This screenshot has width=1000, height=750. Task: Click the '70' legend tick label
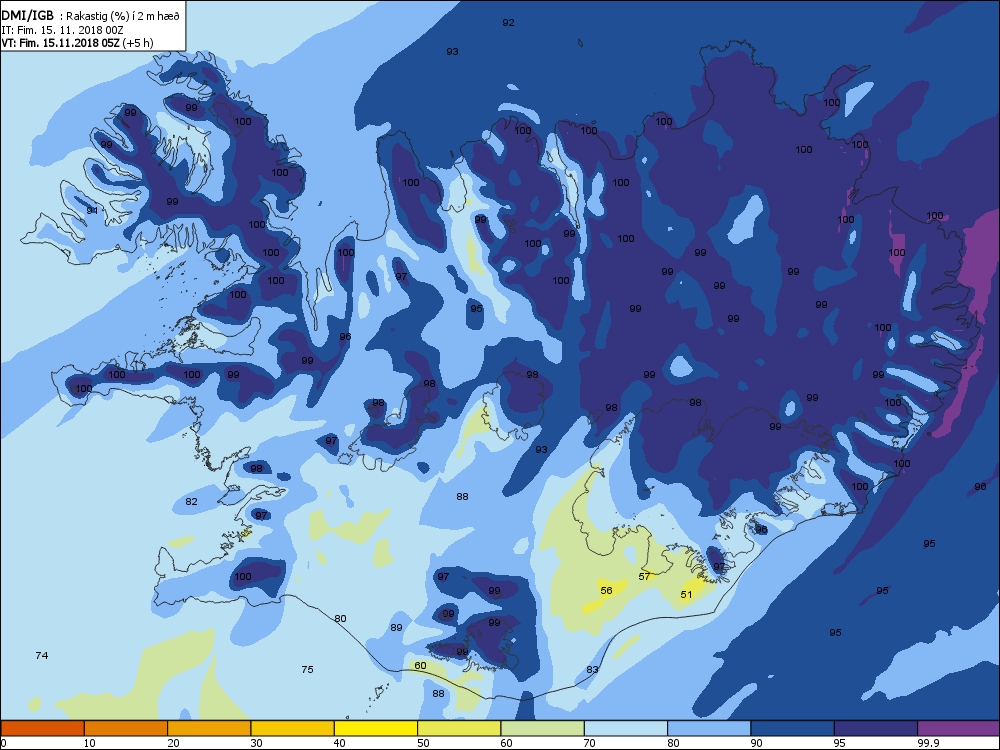(x=590, y=742)
